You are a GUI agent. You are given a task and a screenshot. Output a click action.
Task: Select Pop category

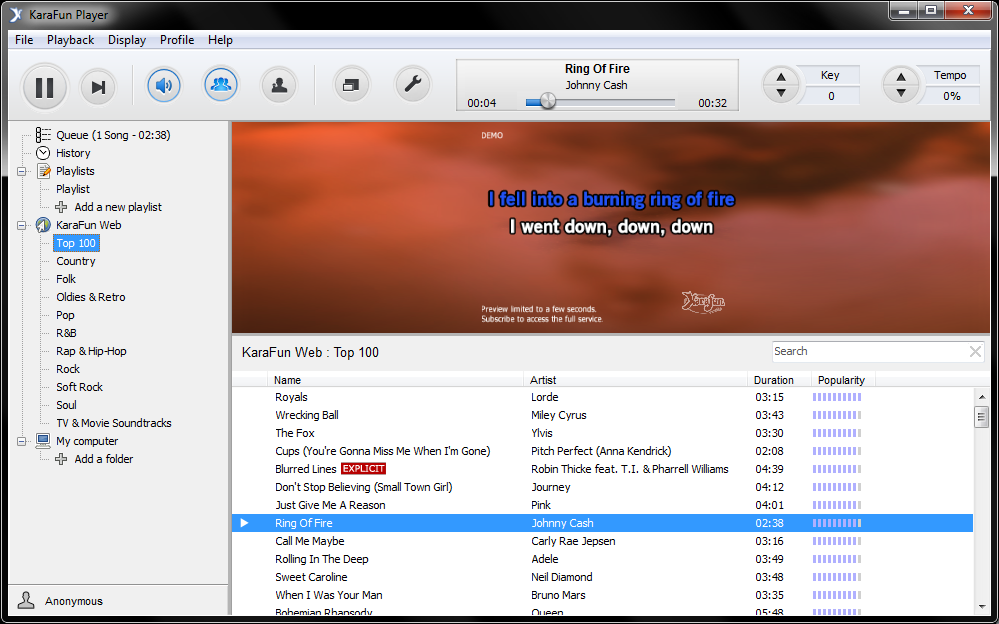(x=65, y=315)
